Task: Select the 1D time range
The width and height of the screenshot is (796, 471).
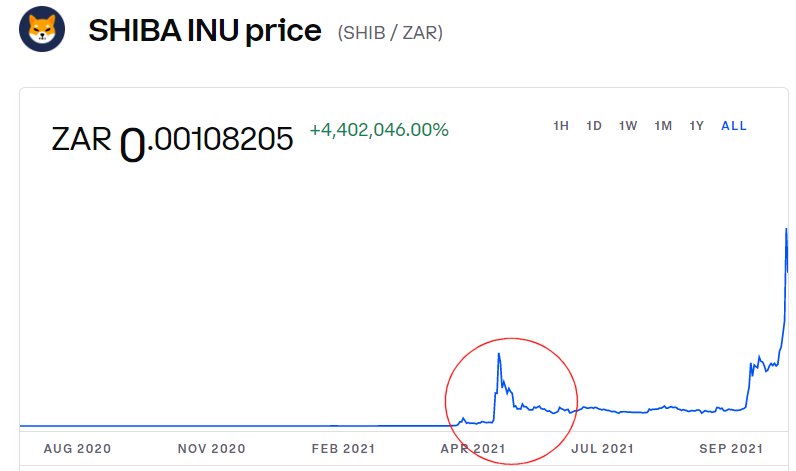Action: coord(594,126)
